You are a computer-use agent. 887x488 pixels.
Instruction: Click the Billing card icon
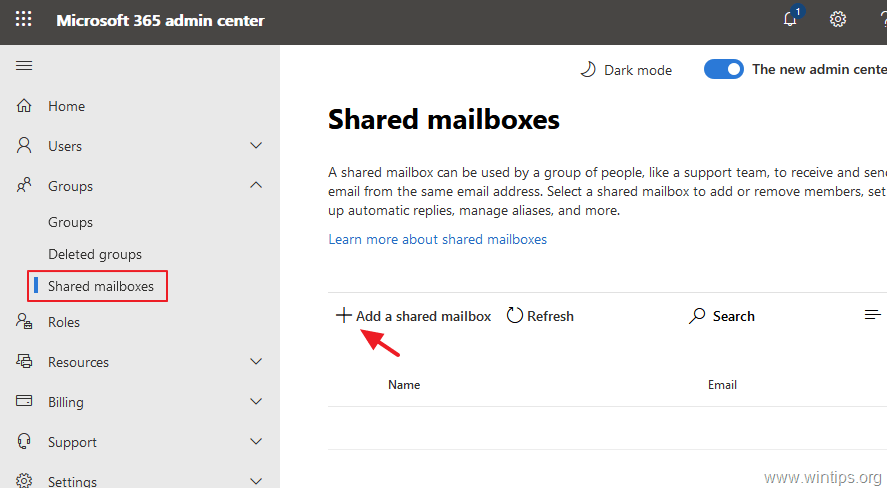tap(24, 401)
